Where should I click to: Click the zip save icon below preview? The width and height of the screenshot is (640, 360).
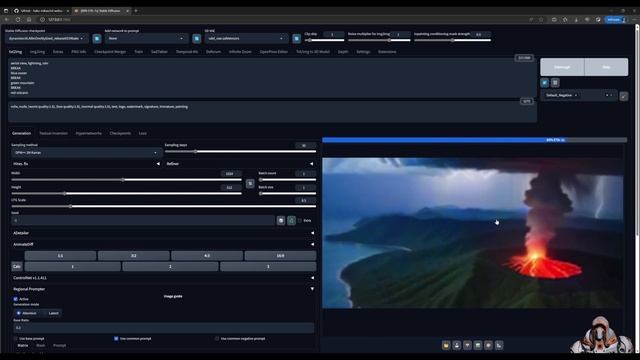coord(467,345)
